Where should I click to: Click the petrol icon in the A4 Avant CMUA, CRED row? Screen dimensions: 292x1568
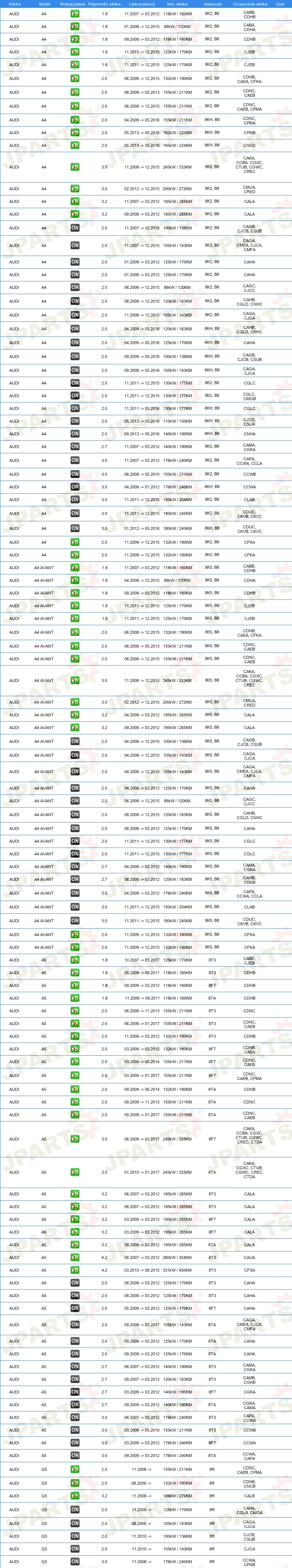pyautogui.click(x=75, y=703)
